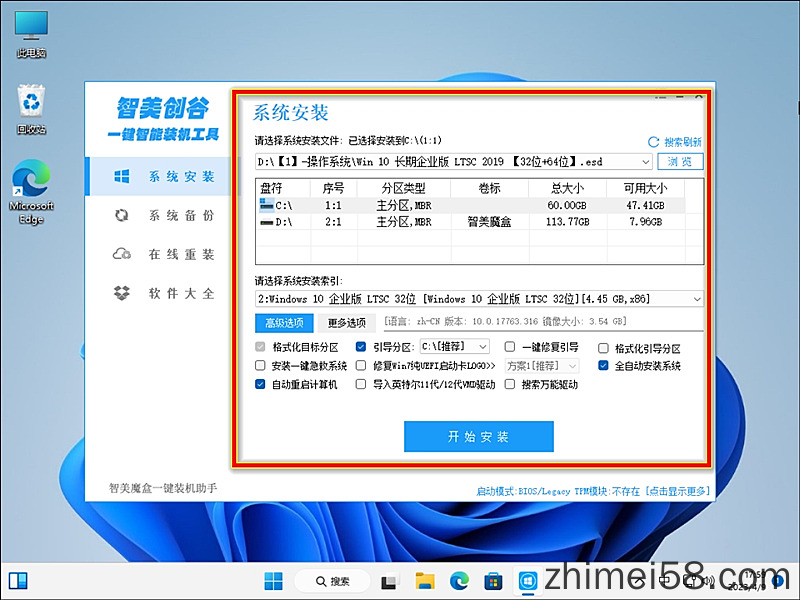The image size is (800, 600).
Task: Switch to the 更多选项 tab
Action: coord(346,322)
